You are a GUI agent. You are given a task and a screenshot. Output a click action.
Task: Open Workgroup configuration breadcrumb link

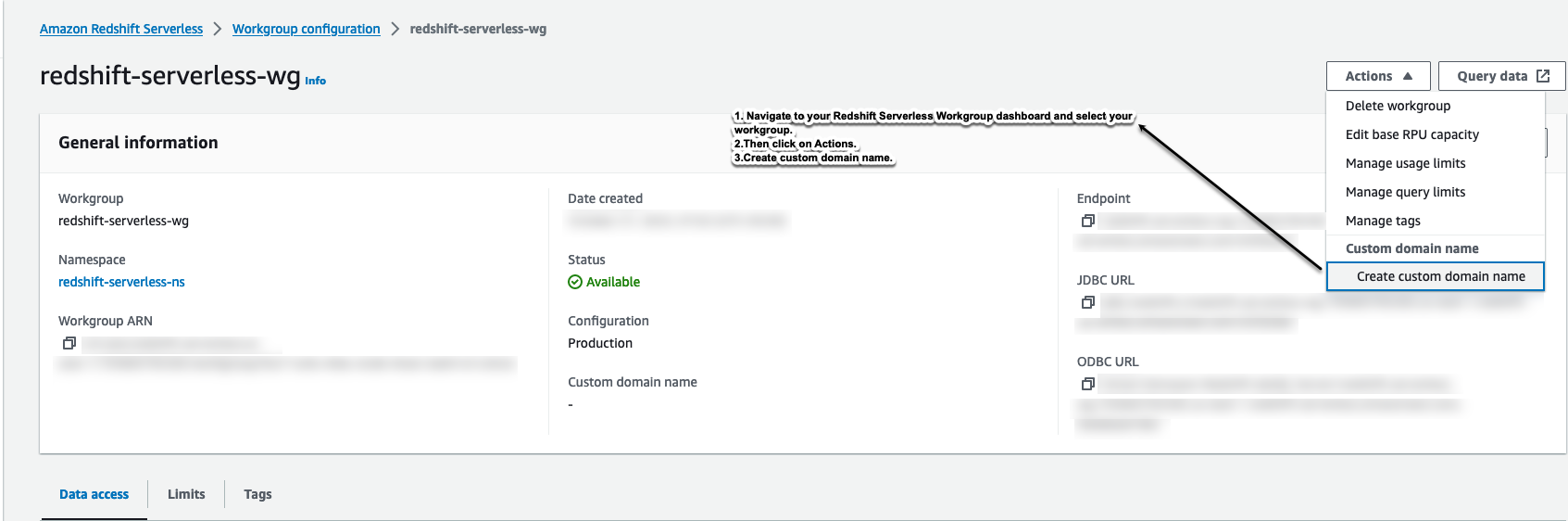[x=307, y=29]
